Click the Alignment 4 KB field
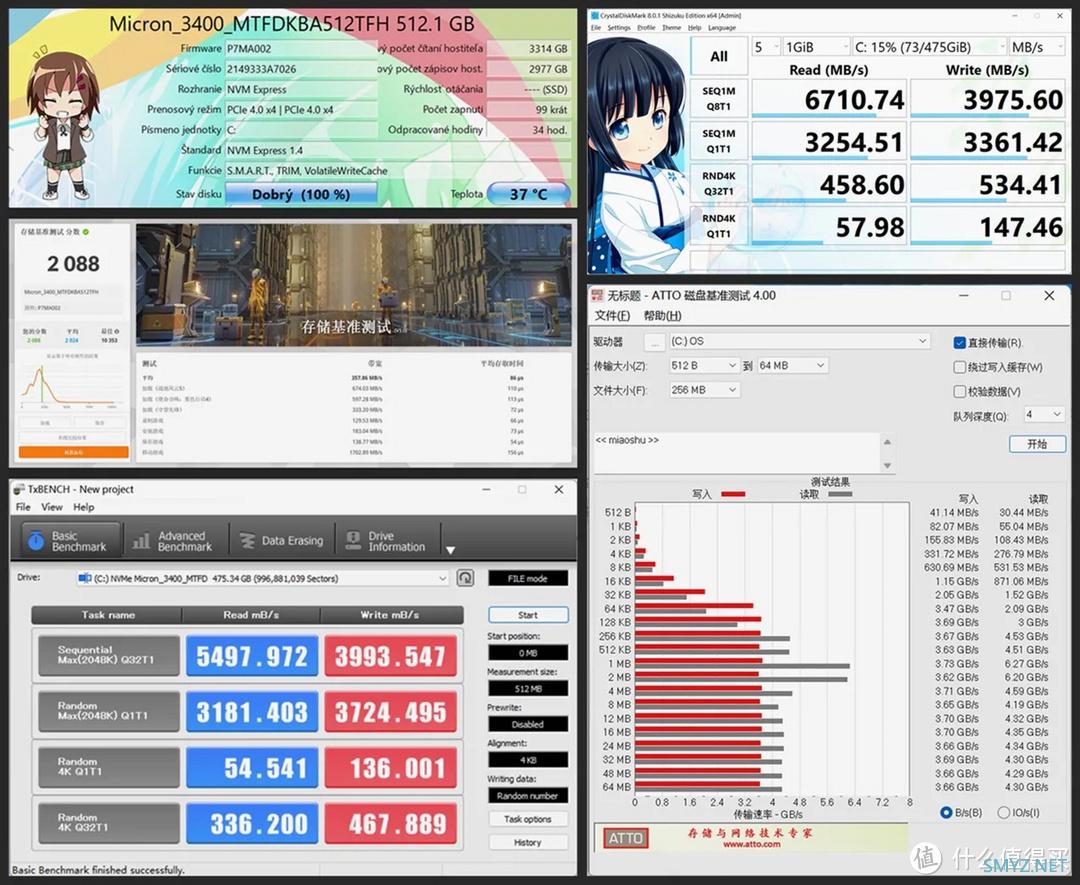The image size is (1080, 885). [x=528, y=760]
